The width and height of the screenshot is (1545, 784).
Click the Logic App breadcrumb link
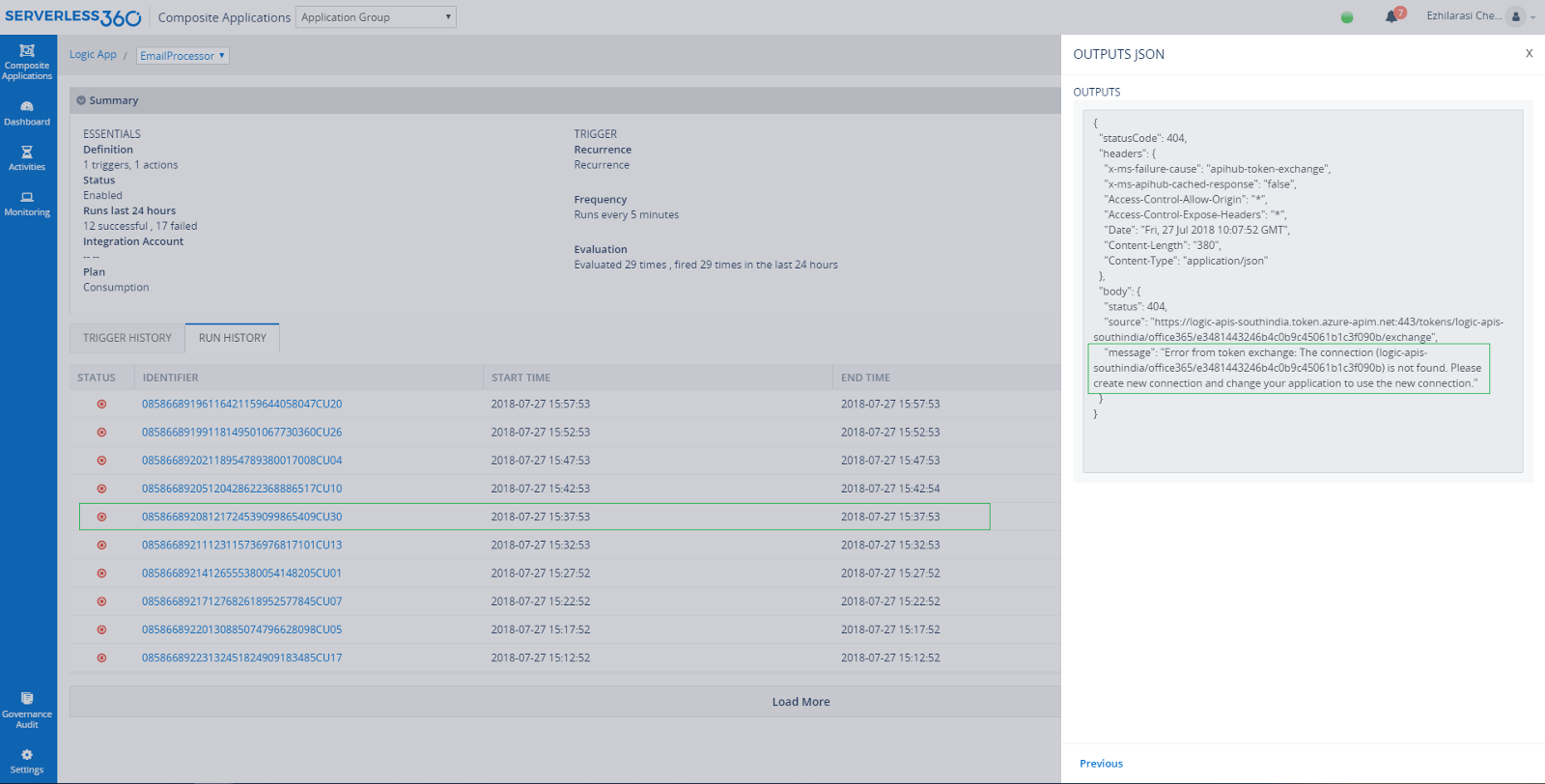[93, 55]
